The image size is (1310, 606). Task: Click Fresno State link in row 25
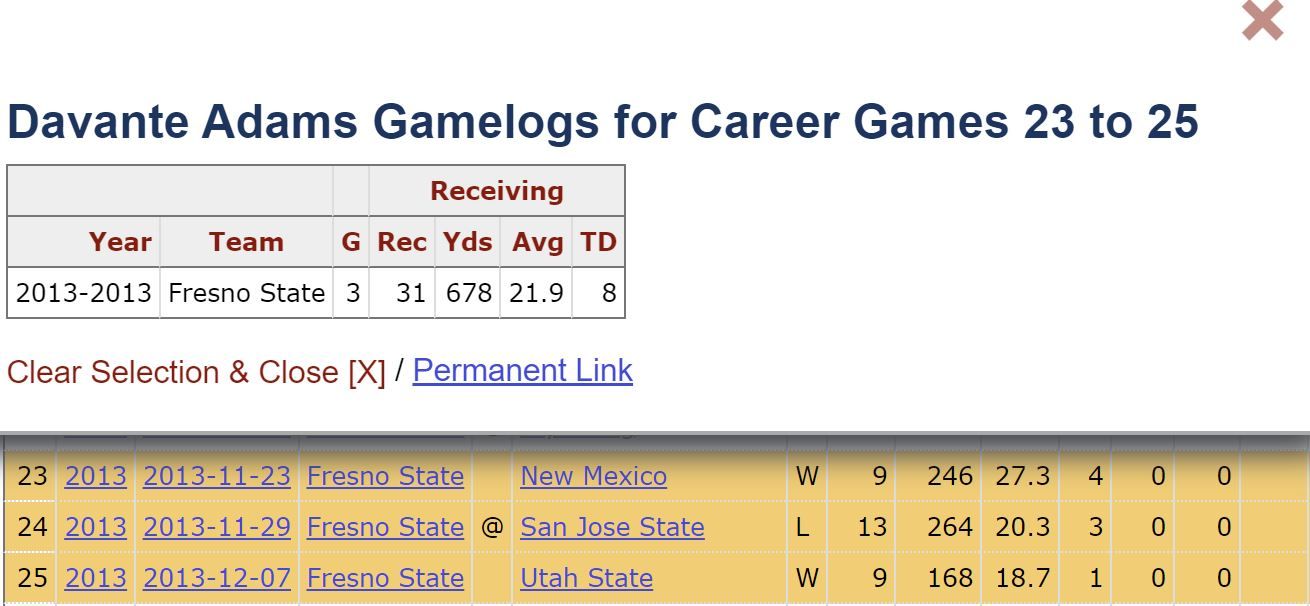pos(385,578)
